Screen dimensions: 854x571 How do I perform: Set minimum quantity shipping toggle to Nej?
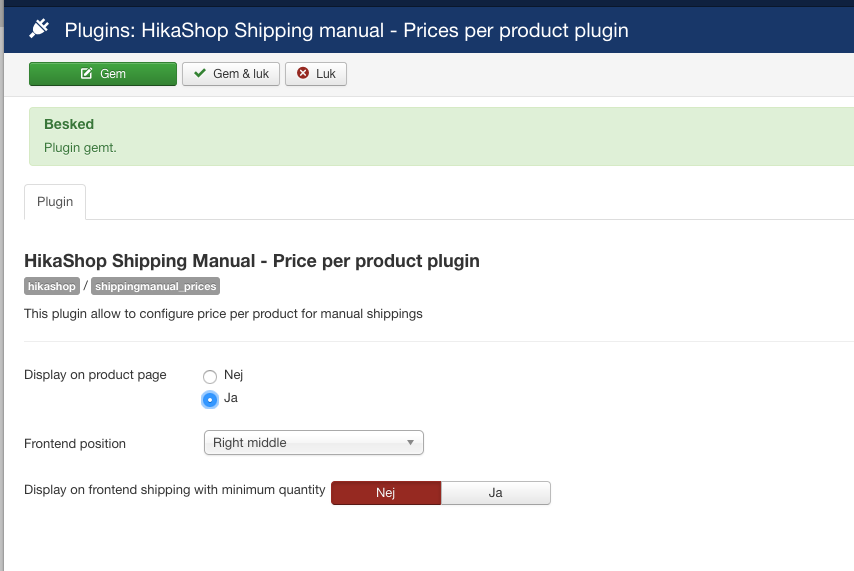[x=385, y=493]
